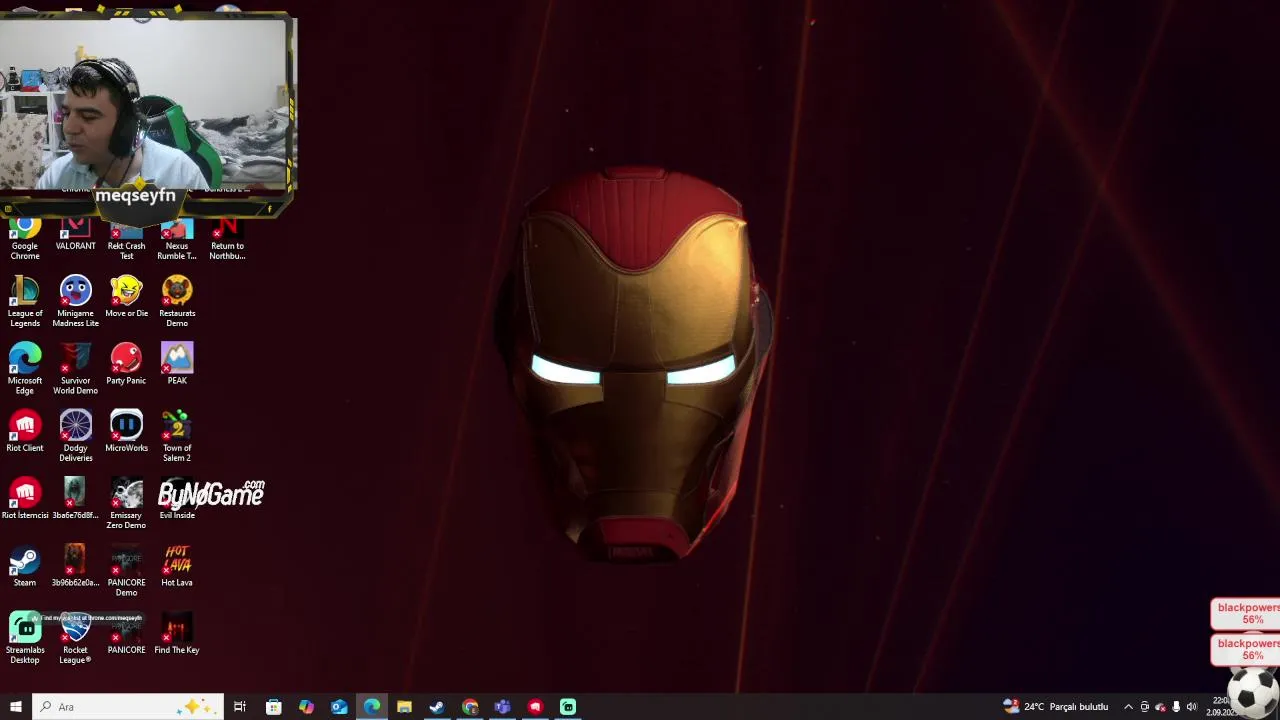Select the Hot Lava desktop icon
This screenshot has height=720, width=1280.
point(177,565)
